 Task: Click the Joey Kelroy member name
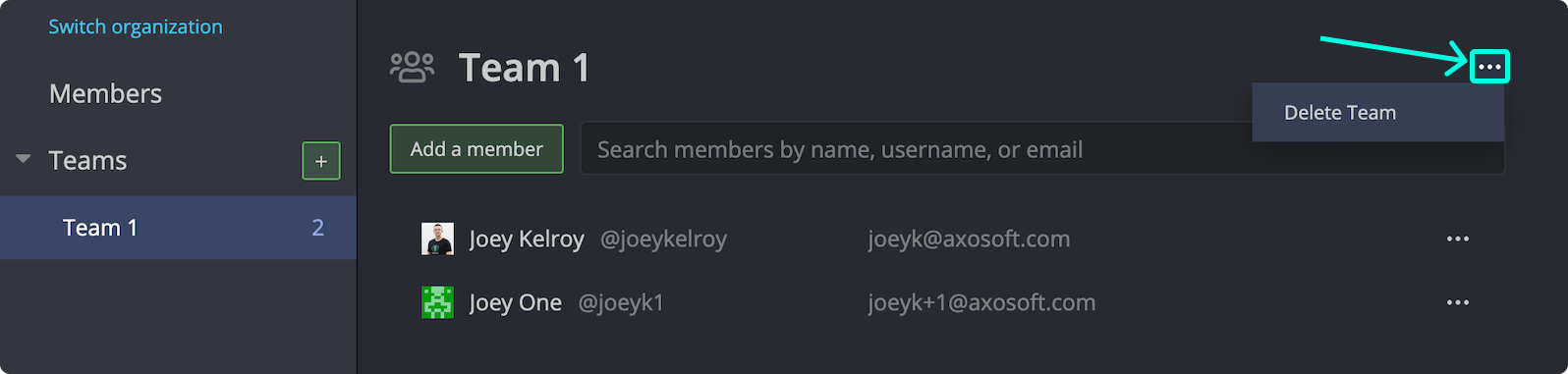point(527,239)
